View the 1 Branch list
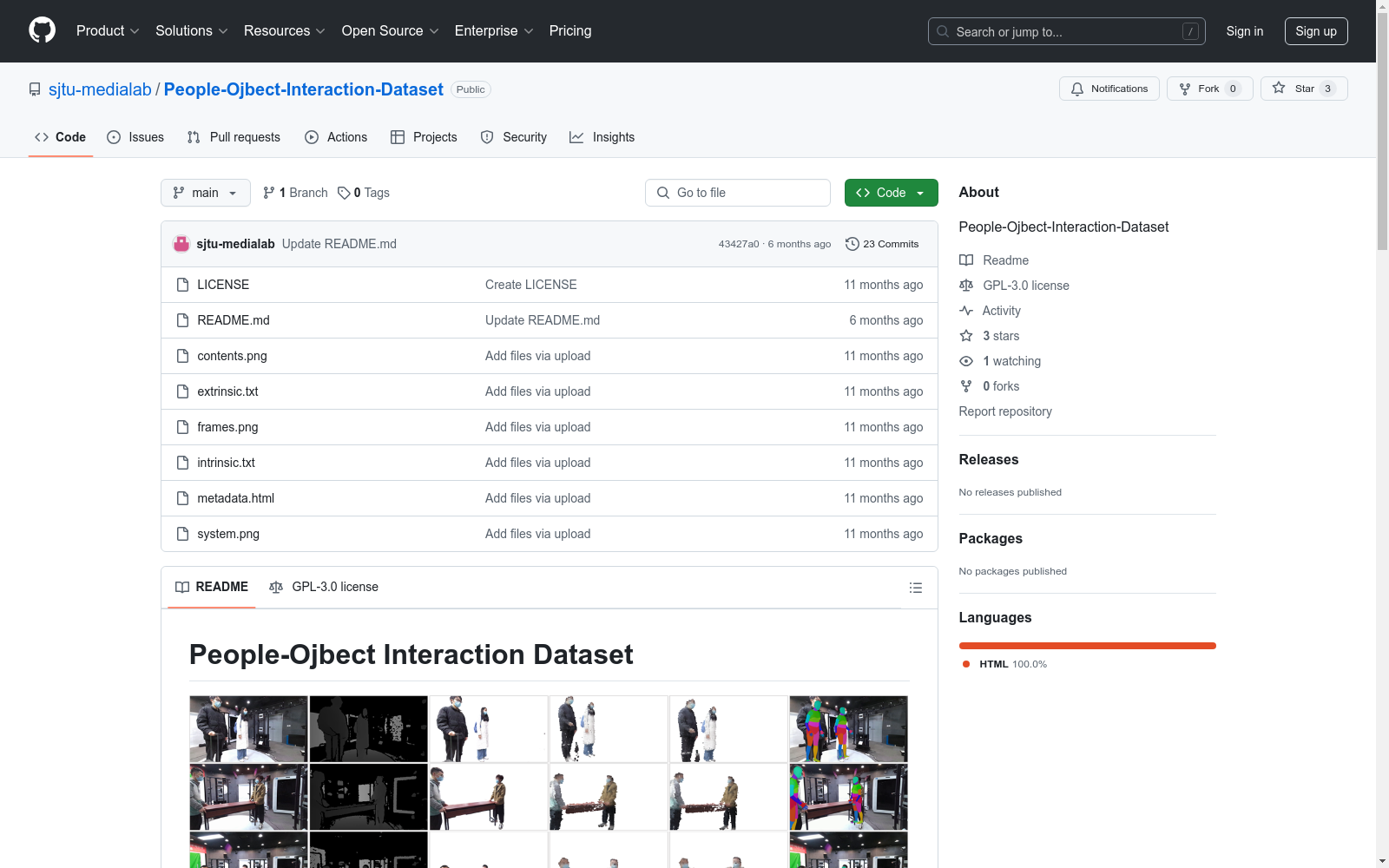This screenshot has width=1389, height=868. coord(295,193)
